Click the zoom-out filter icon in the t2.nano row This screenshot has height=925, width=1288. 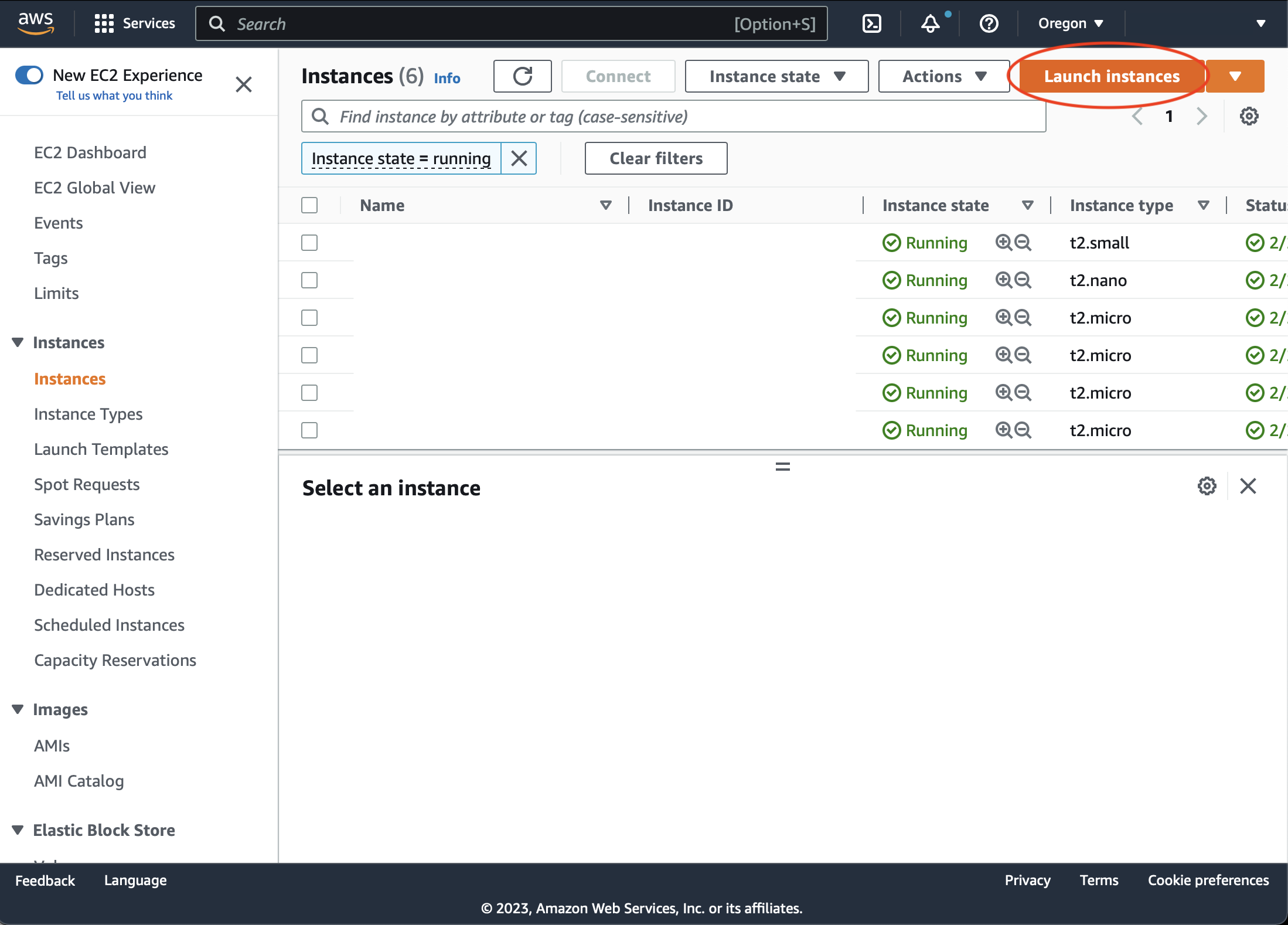coord(1023,280)
